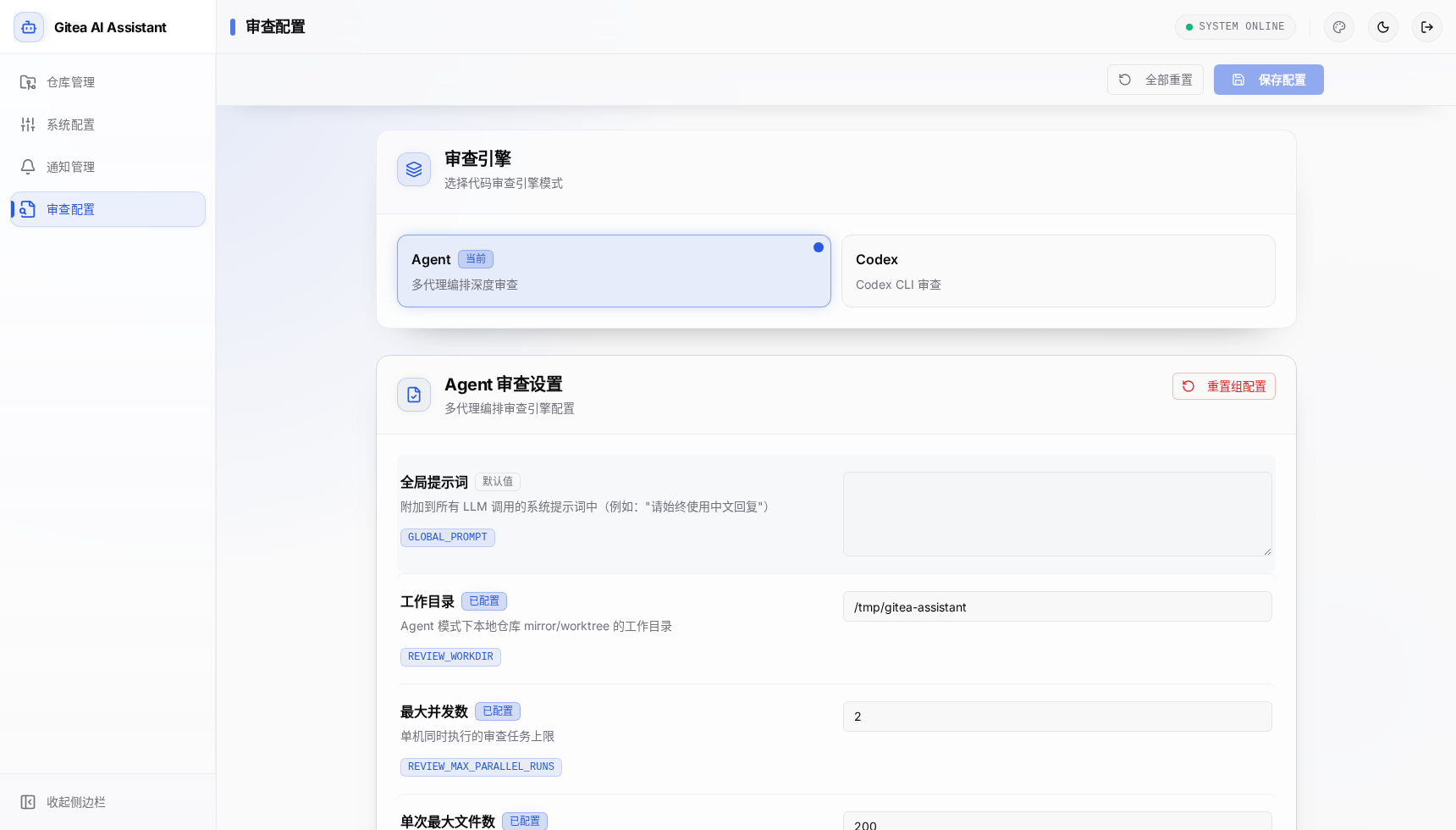Image resolution: width=1456 pixels, height=830 pixels.
Task: Open the palette theme color icon
Action: [1339, 27]
